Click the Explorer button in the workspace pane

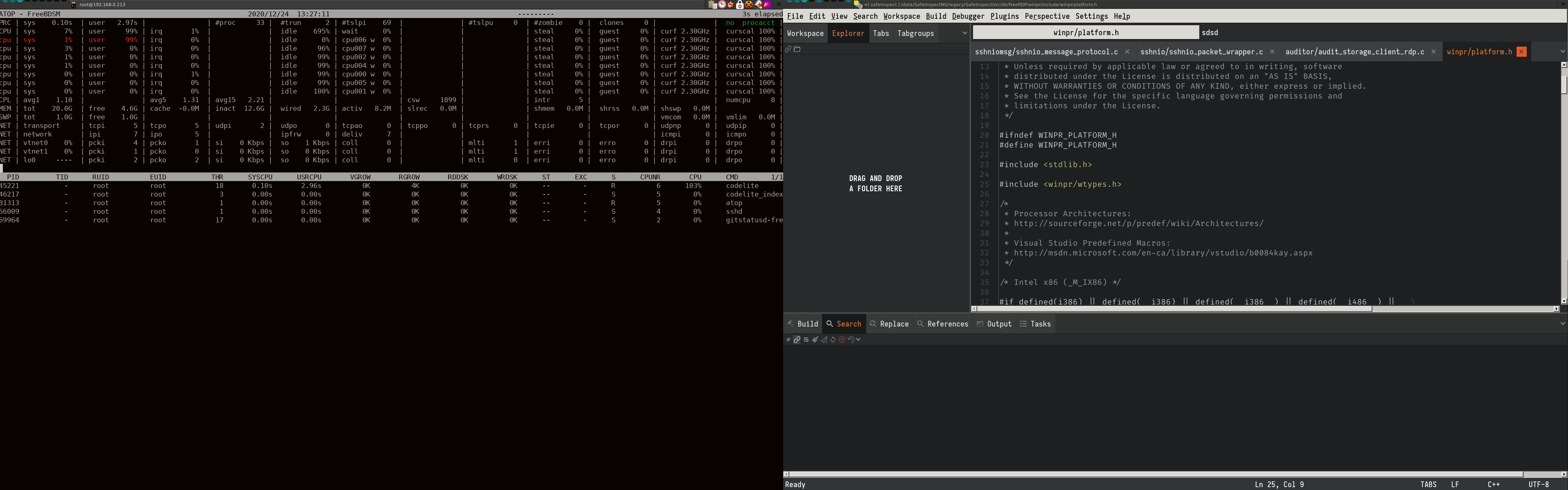coord(849,34)
